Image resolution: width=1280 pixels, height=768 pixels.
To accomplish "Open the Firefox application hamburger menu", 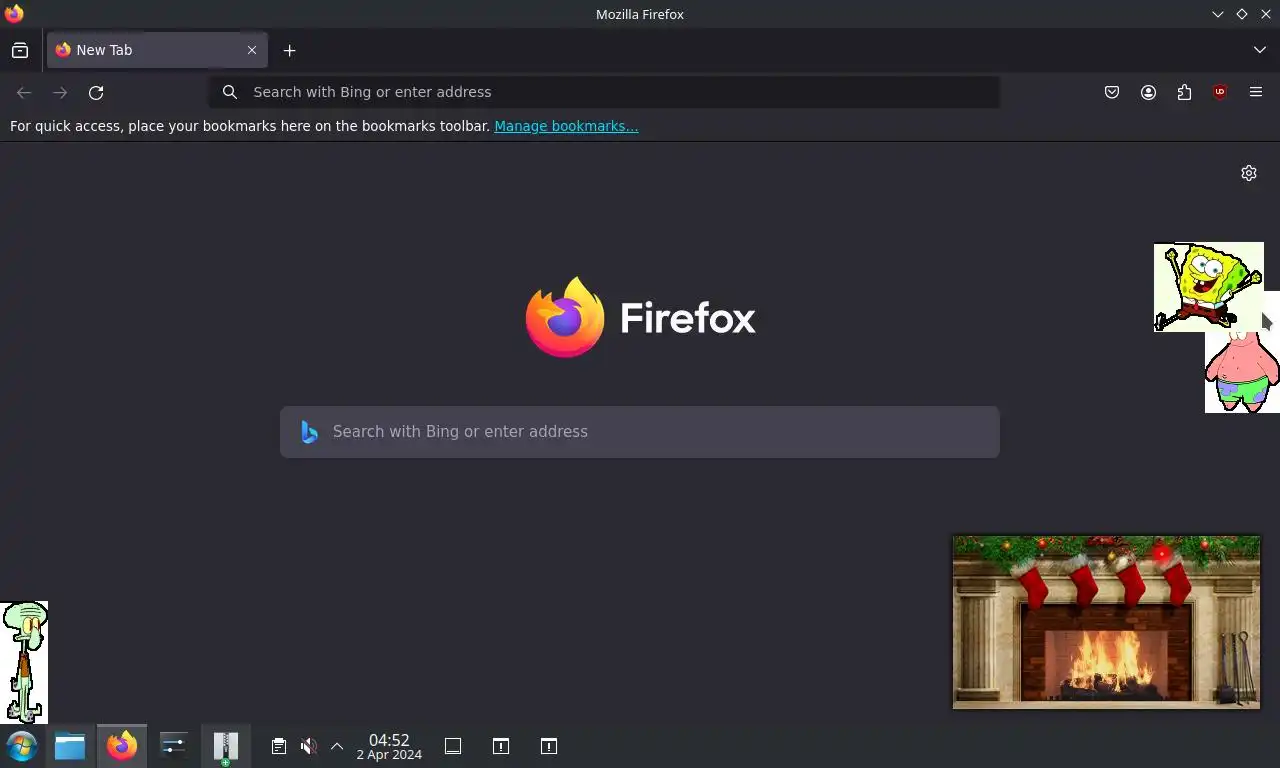I will point(1256,92).
